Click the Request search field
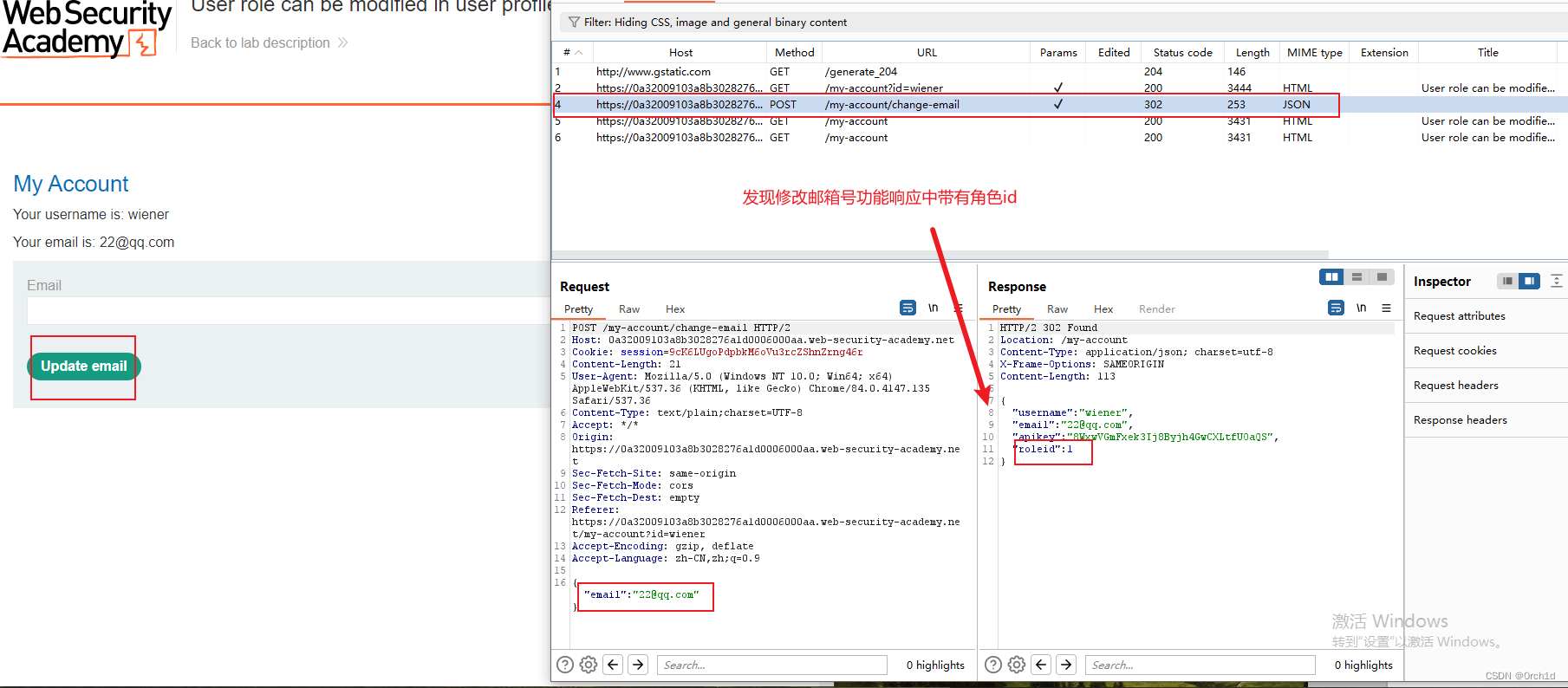1568x688 pixels. [x=772, y=665]
